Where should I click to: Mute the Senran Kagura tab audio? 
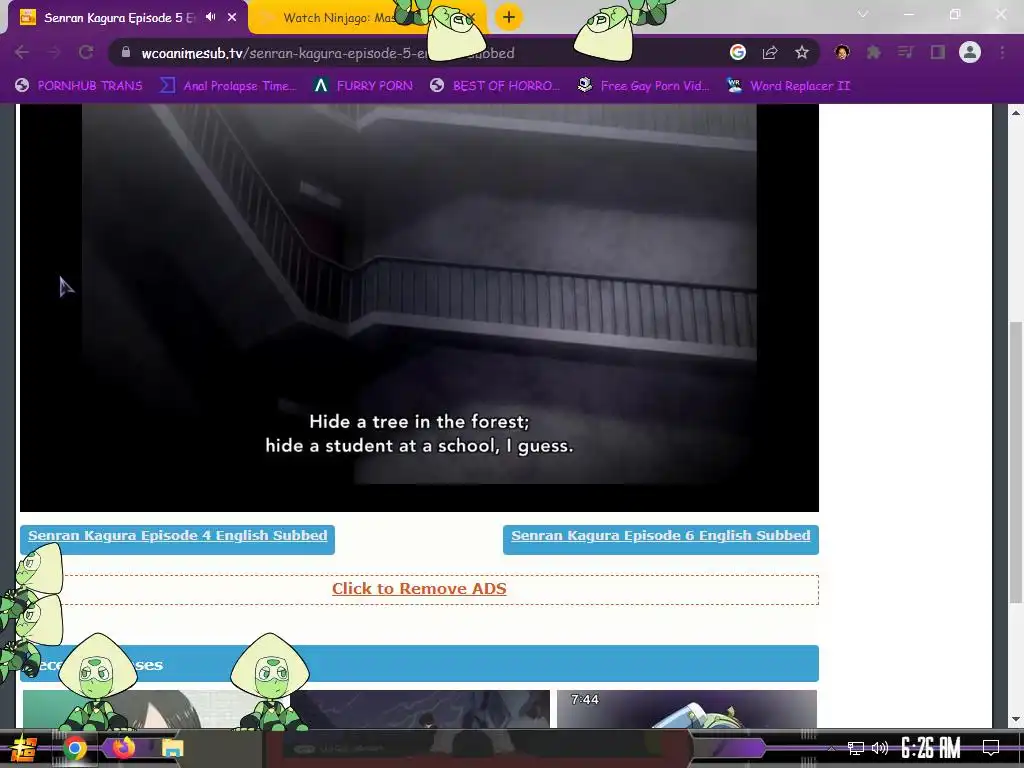coord(210,17)
